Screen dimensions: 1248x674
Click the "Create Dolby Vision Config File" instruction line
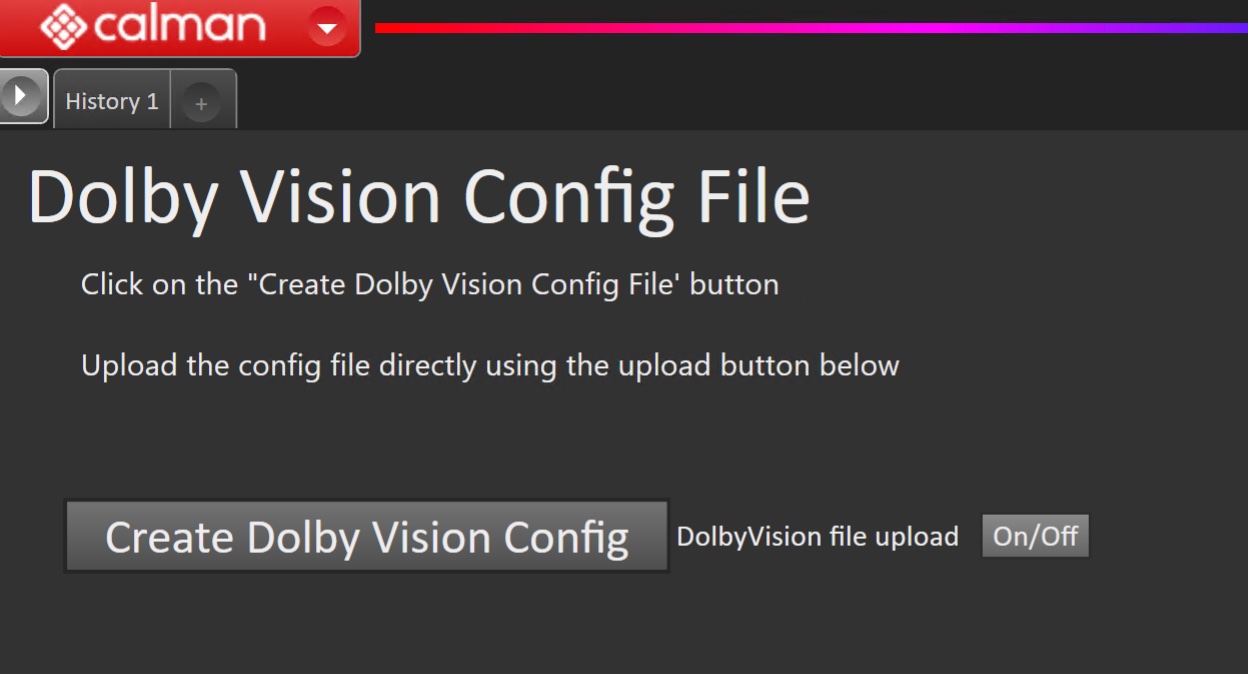tap(430, 285)
